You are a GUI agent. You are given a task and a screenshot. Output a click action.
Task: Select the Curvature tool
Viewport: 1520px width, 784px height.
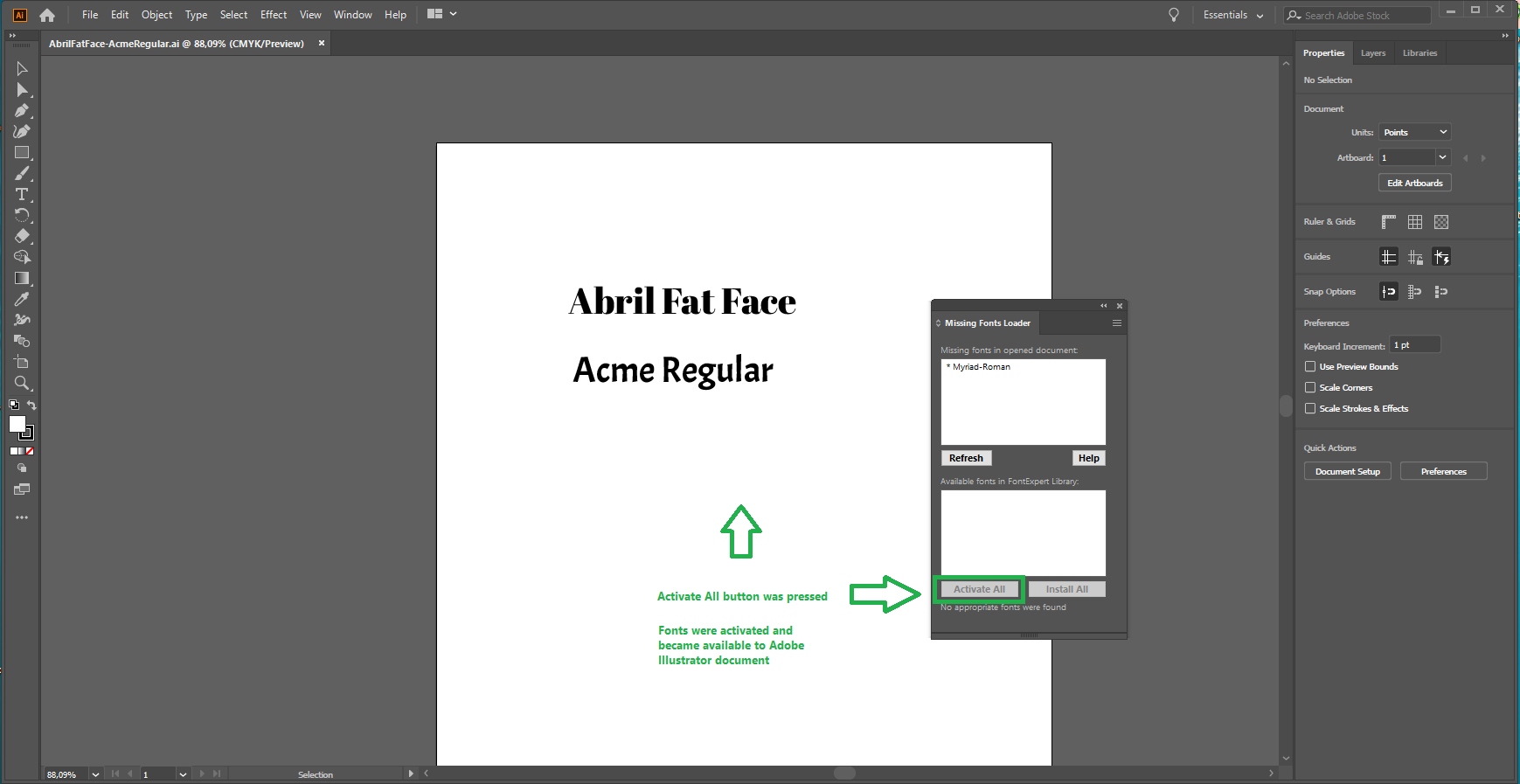[x=22, y=132]
